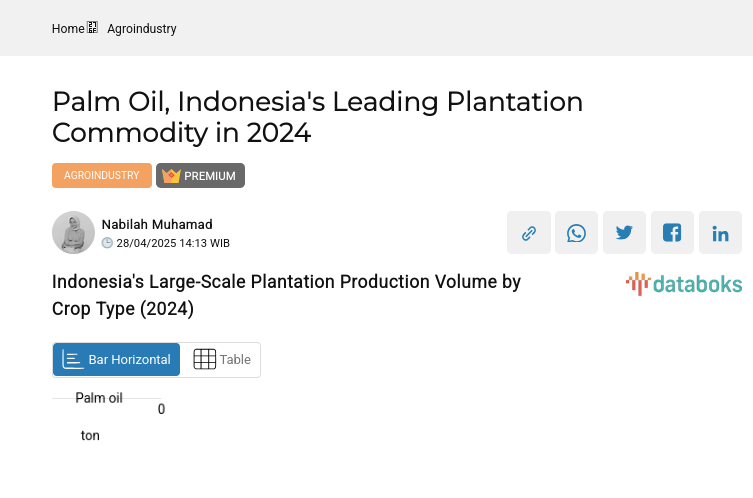Click the 'ton' unit label
The image size is (753, 498).
point(90,436)
